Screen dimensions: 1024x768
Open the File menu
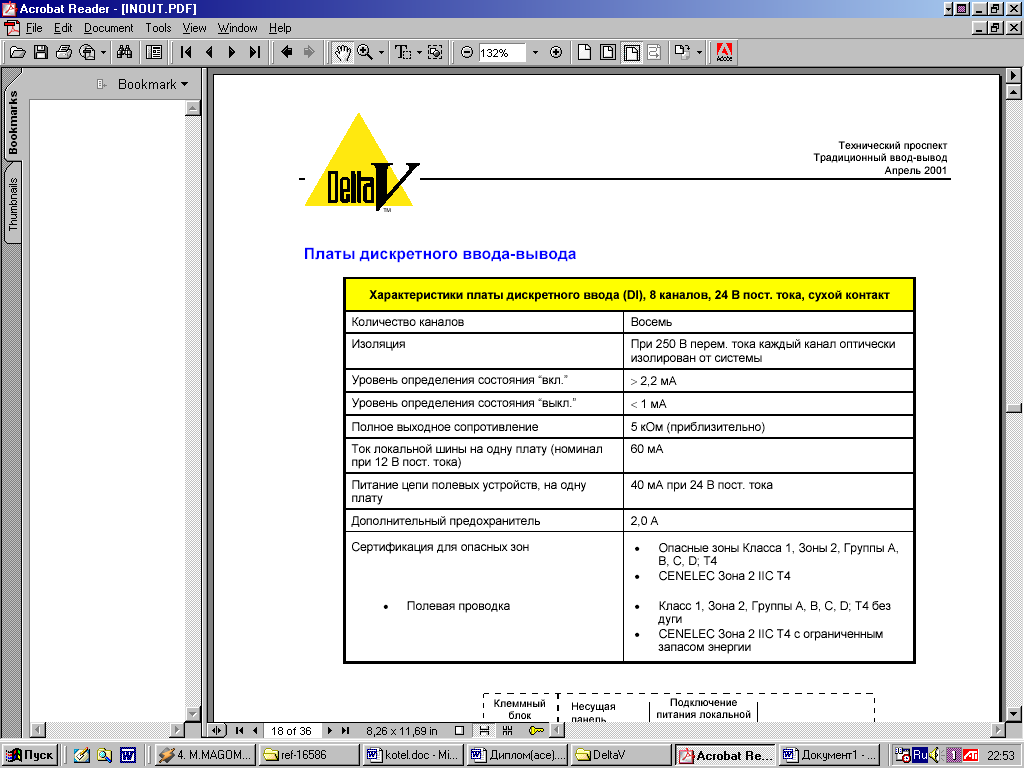34,28
